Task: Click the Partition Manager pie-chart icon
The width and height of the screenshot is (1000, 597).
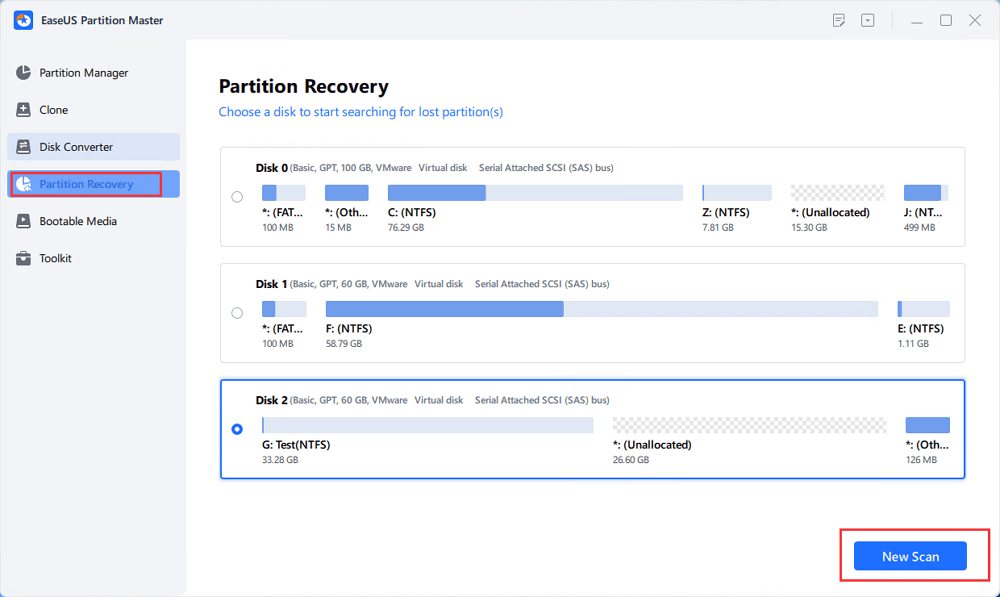Action: (x=23, y=73)
